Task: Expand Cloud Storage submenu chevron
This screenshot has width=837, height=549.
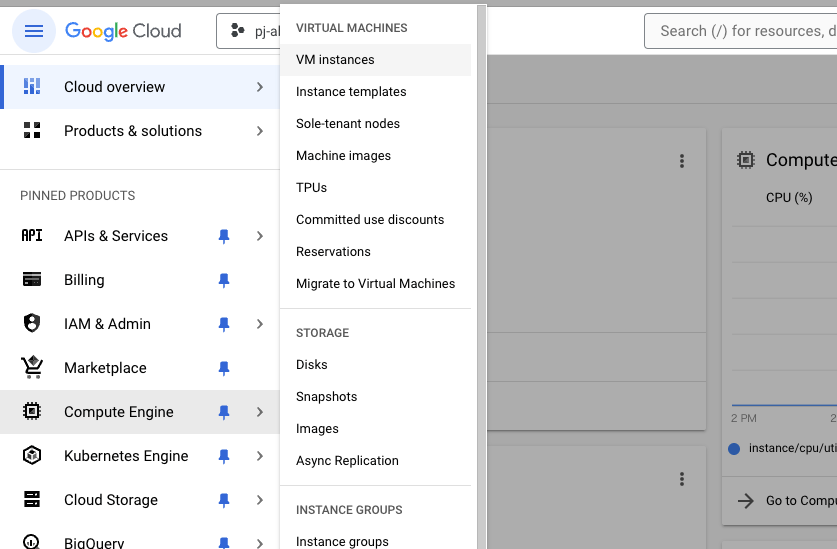Action: [x=260, y=500]
